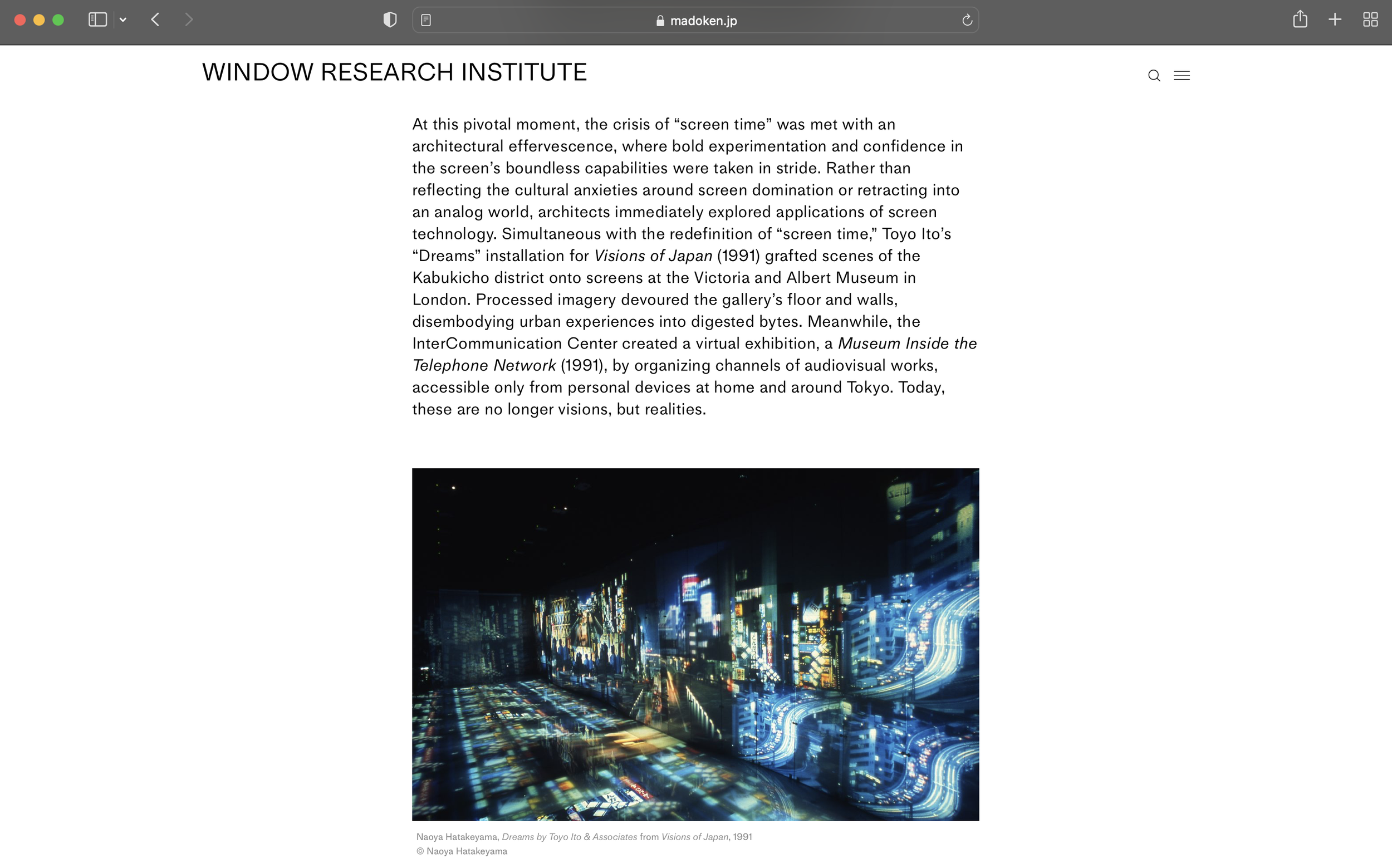Show the tab overview grid
The image size is (1392, 868).
tap(1370, 20)
